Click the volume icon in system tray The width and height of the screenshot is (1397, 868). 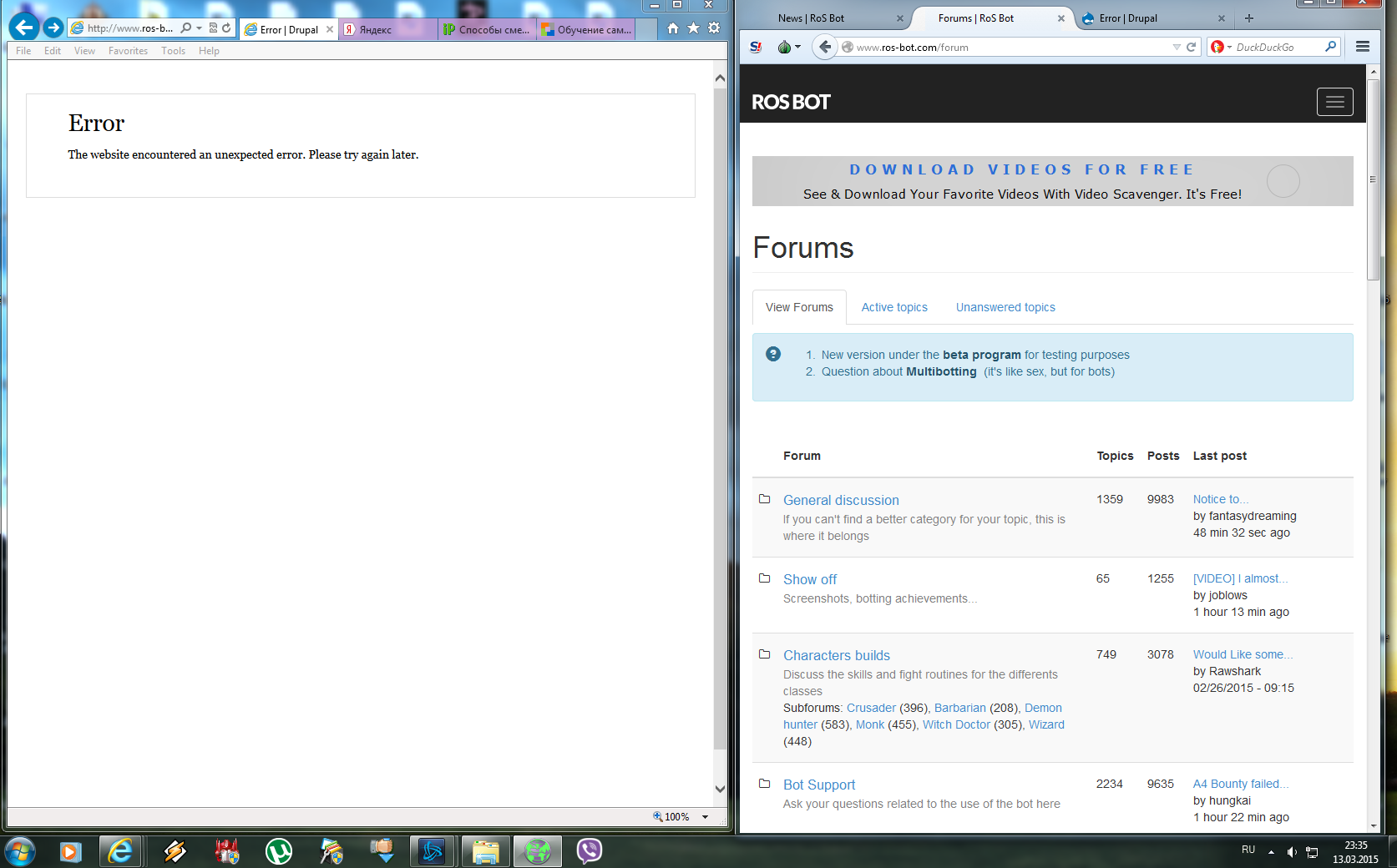point(1292,852)
